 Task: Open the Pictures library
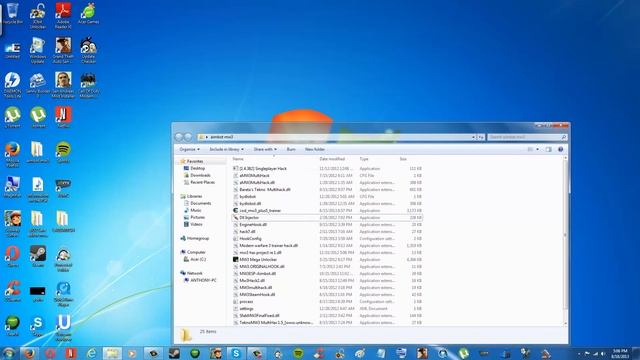197,217
